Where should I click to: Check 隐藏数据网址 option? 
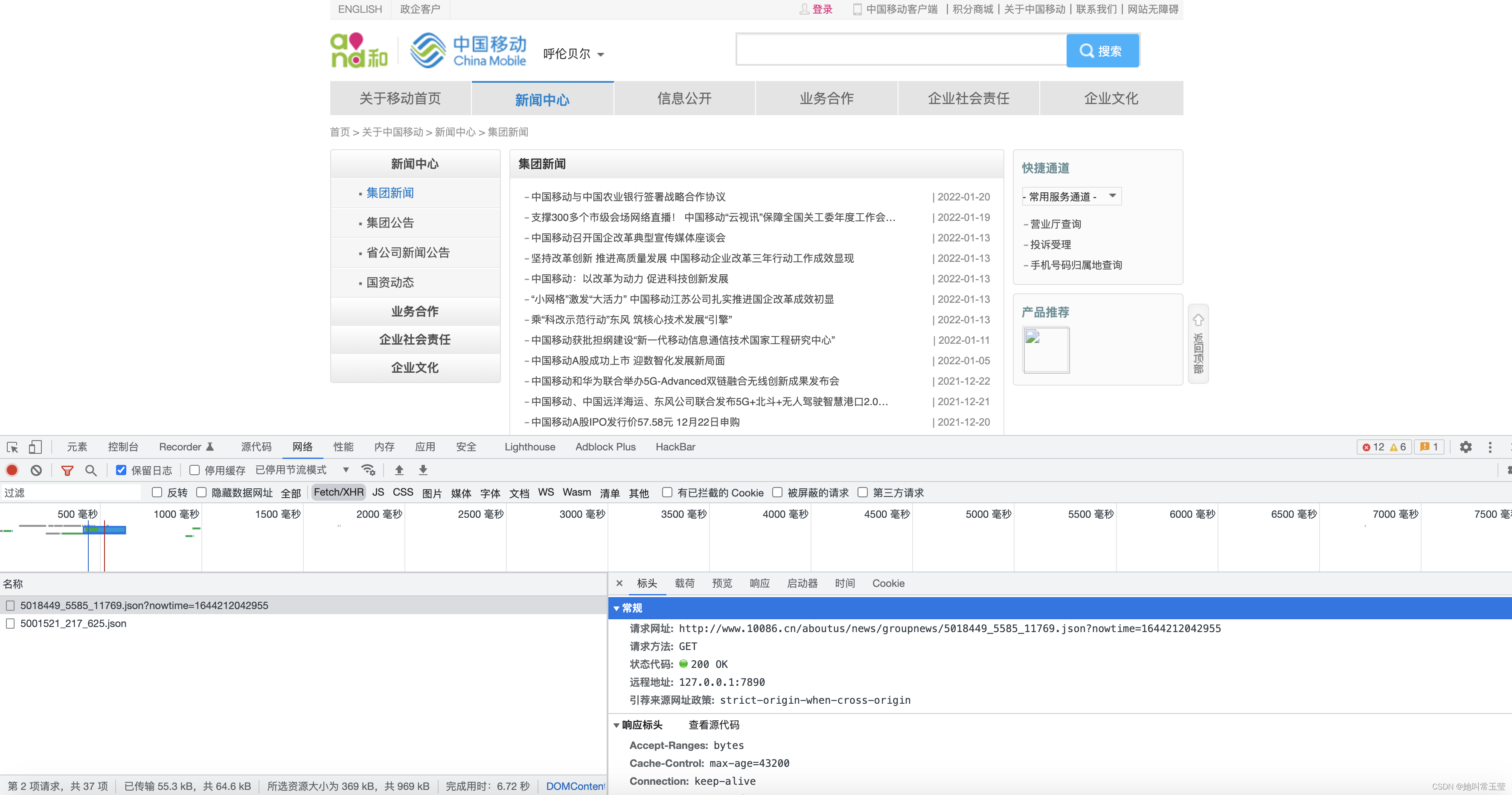click(x=201, y=492)
